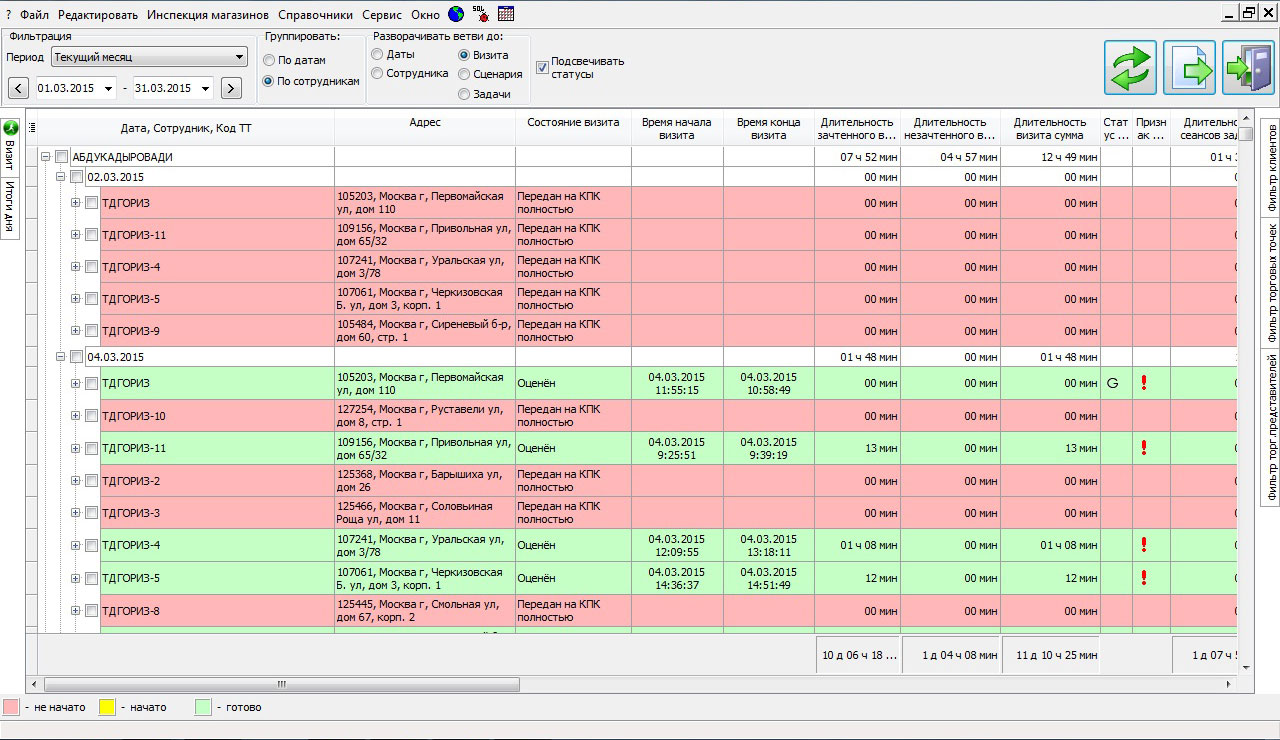Go to next period arrow button
The image size is (1280, 740).
(231, 88)
